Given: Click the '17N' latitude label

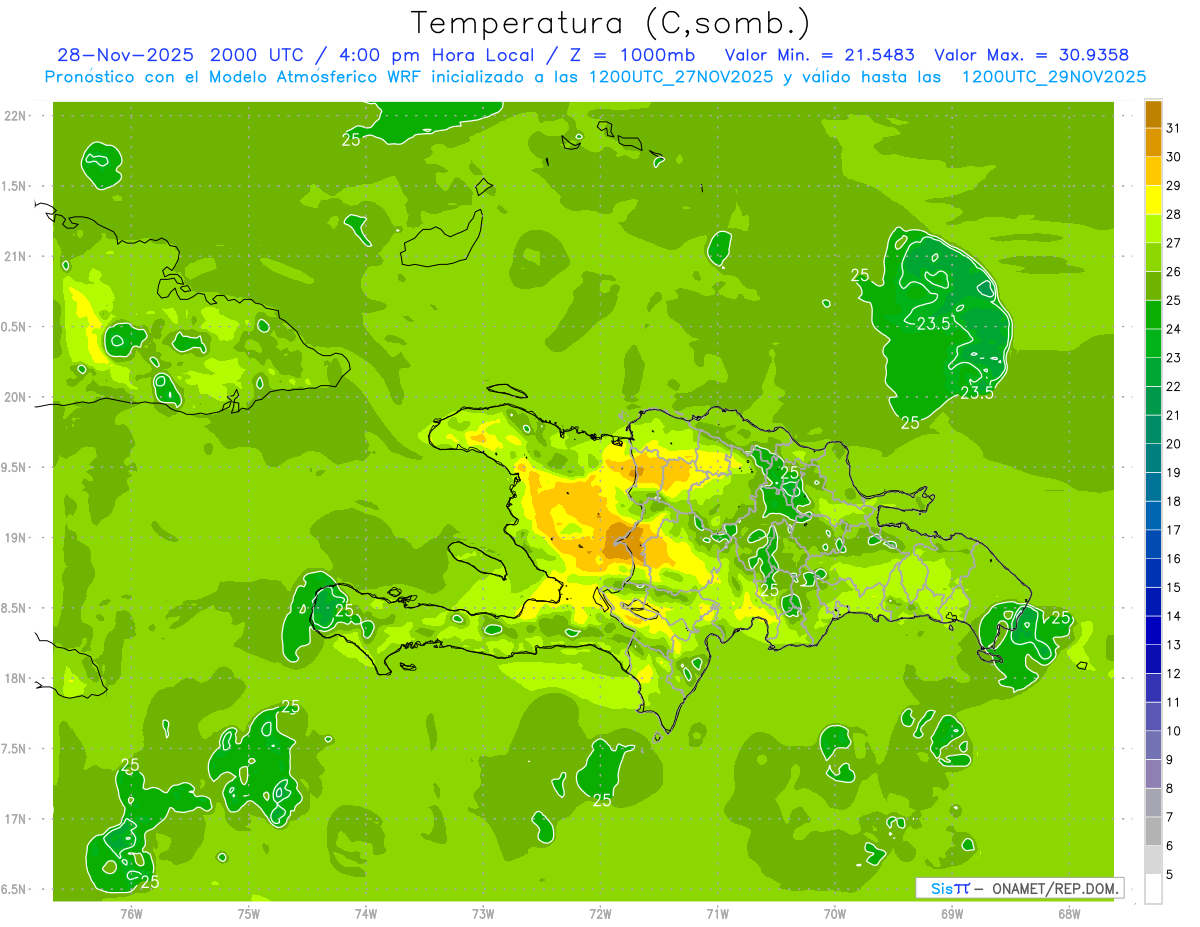Looking at the screenshot, I should click(x=17, y=819).
